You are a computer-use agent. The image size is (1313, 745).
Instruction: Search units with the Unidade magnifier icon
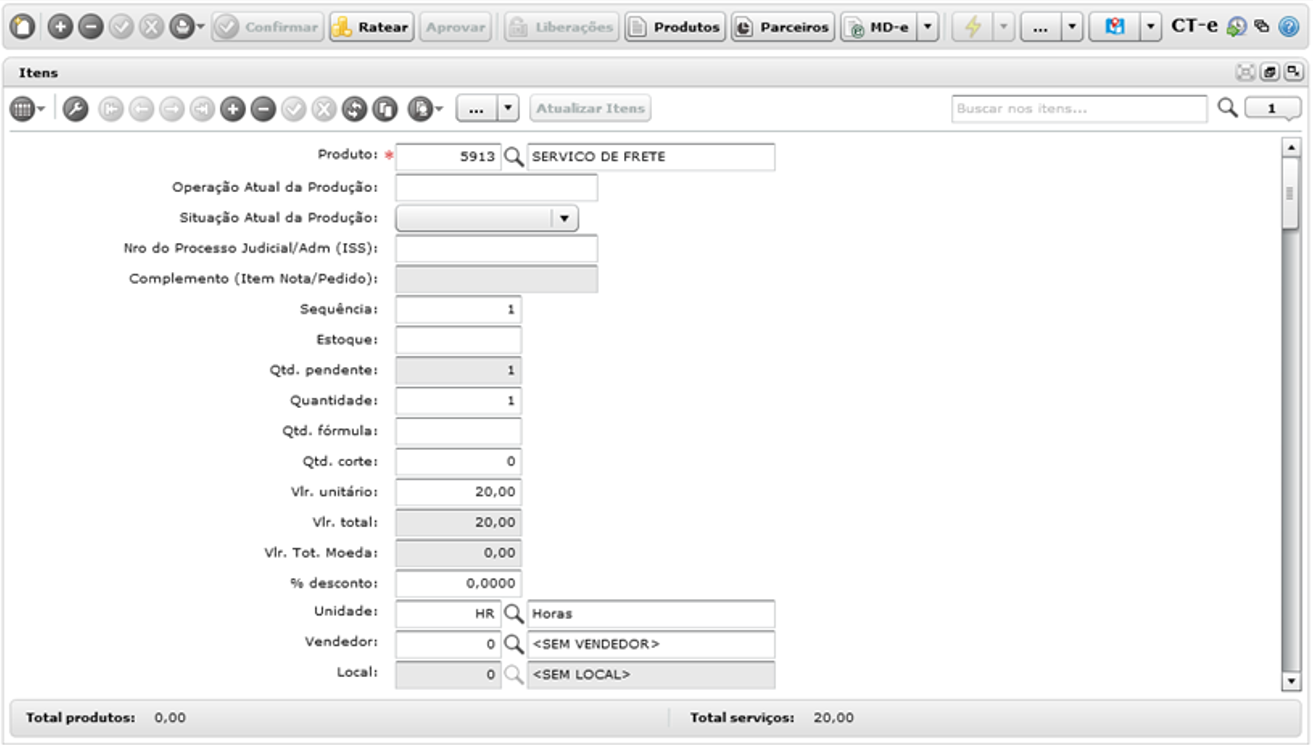point(513,614)
